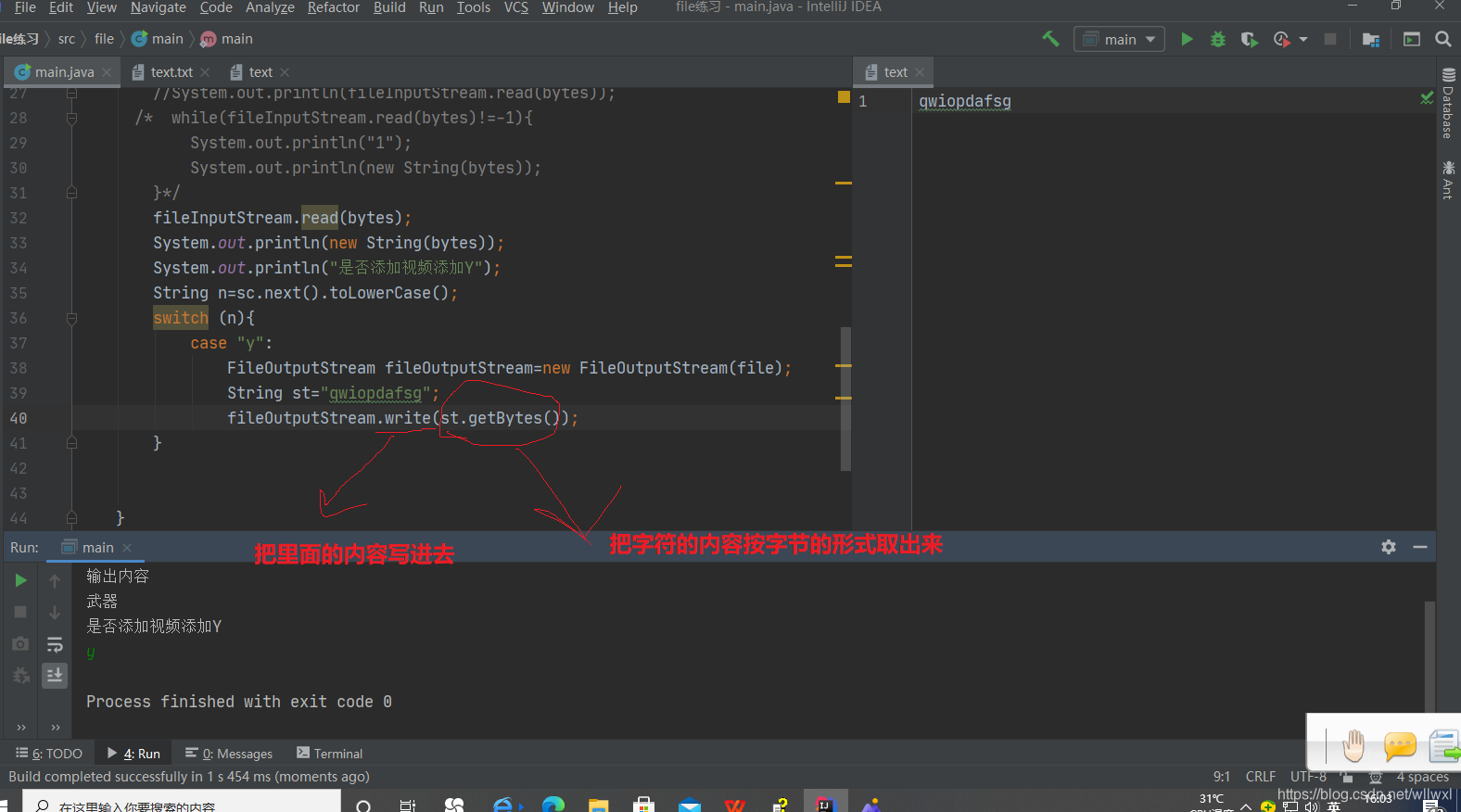Screen dimensions: 1461x812
Task: Click the down stack trace arrow
Action: point(55,612)
